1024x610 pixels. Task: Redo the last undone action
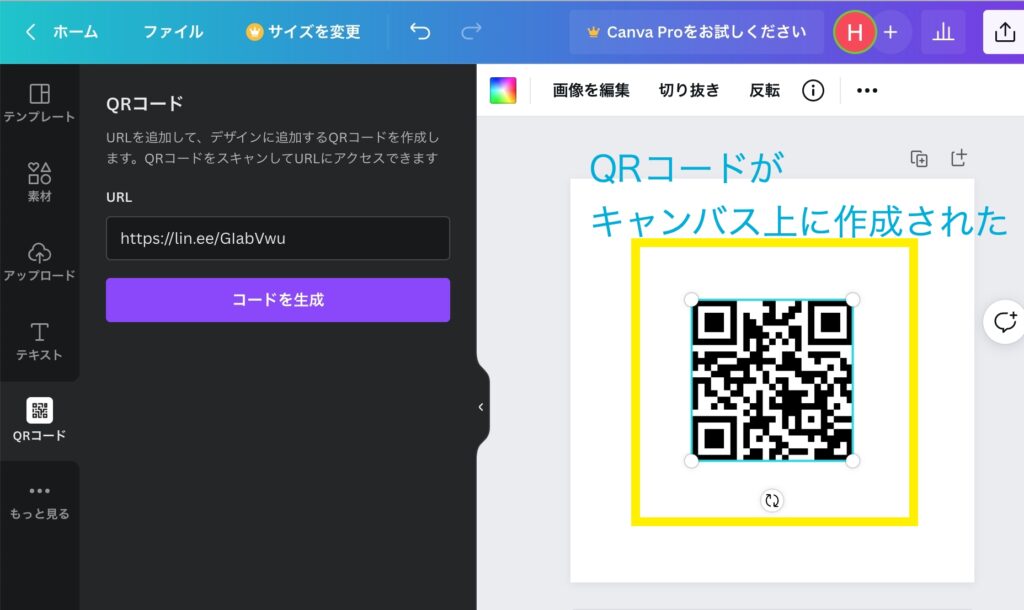[471, 31]
